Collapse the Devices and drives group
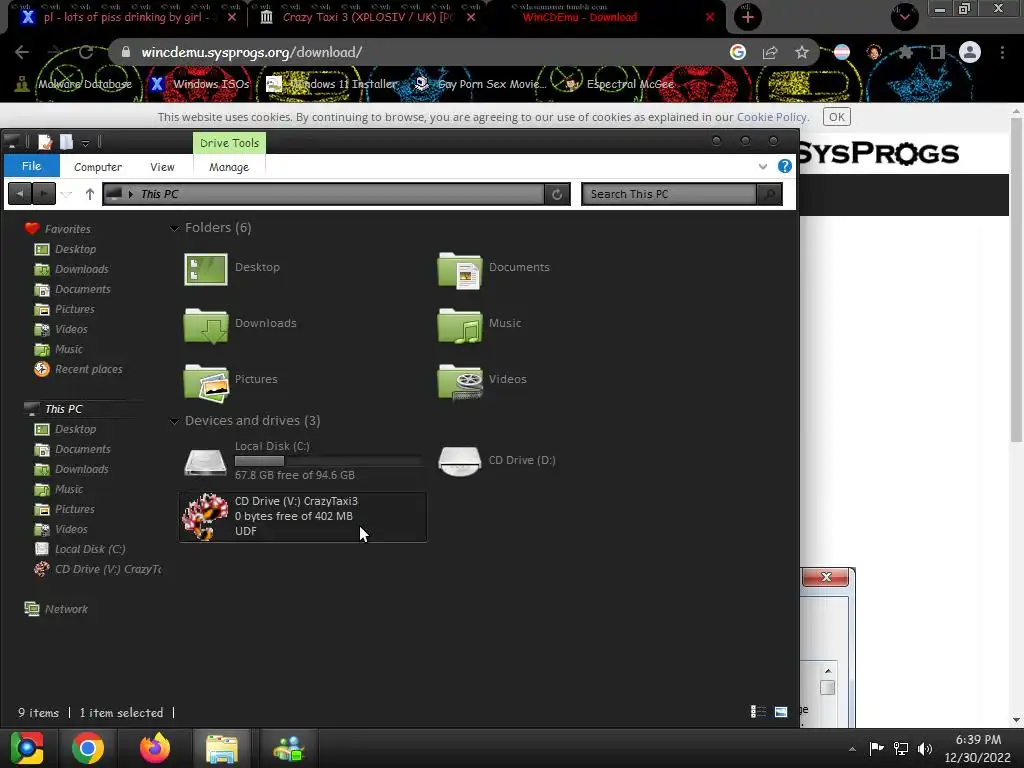The width and height of the screenshot is (1024, 768). tap(174, 421)
